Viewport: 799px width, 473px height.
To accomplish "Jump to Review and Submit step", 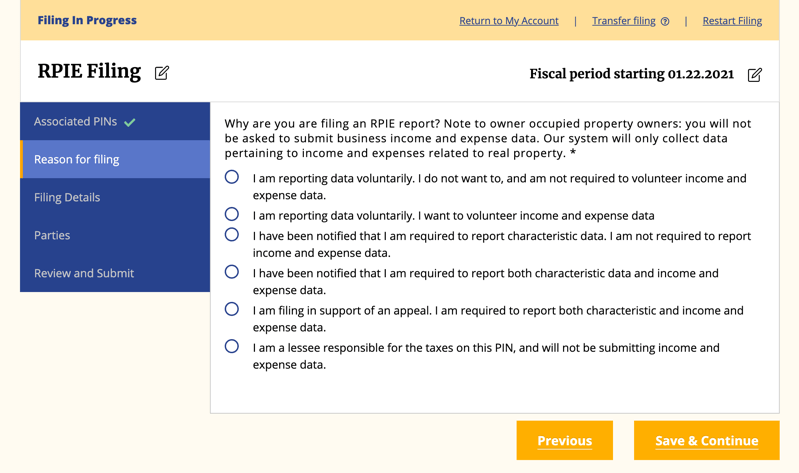I will tap(115, 273).
